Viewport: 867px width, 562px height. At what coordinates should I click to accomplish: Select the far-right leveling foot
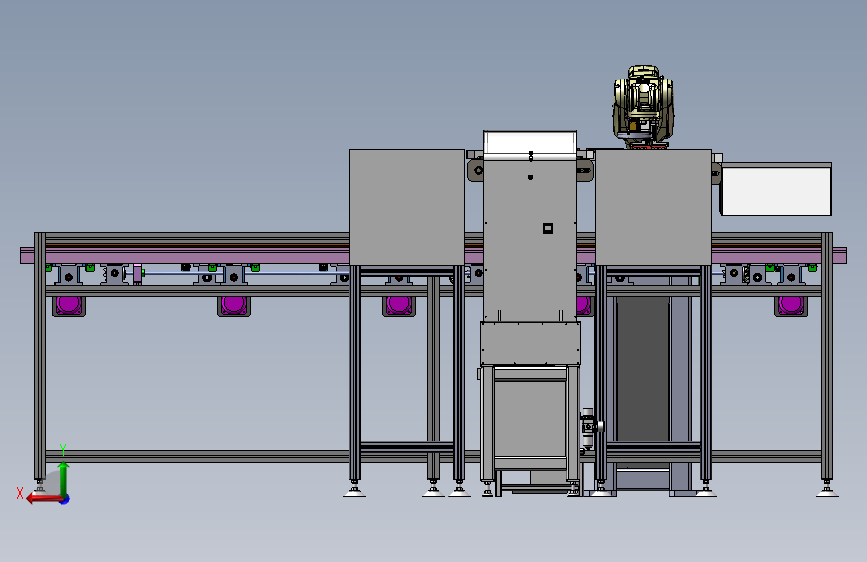827,490
